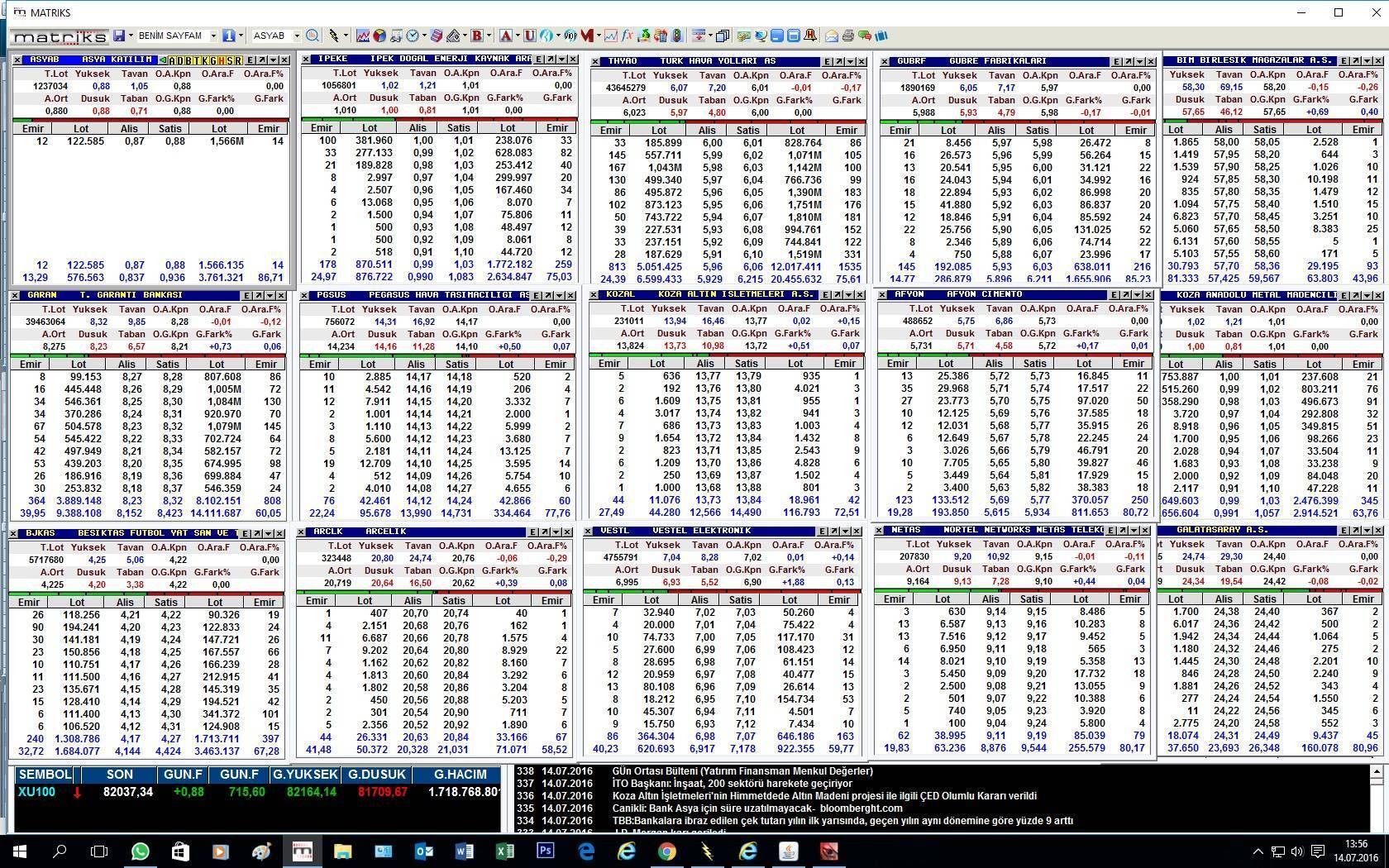Screen dimensions: 1389x868
Task: Toggle the E button on ARCLK panel
Action: tap(533, 532)
